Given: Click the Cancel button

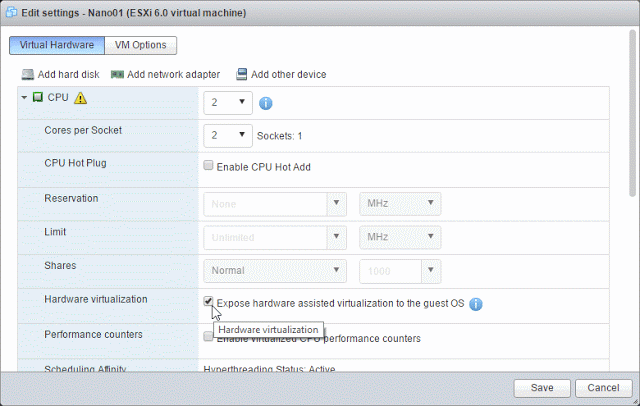Looking at the screenshot, I should 603,388.
